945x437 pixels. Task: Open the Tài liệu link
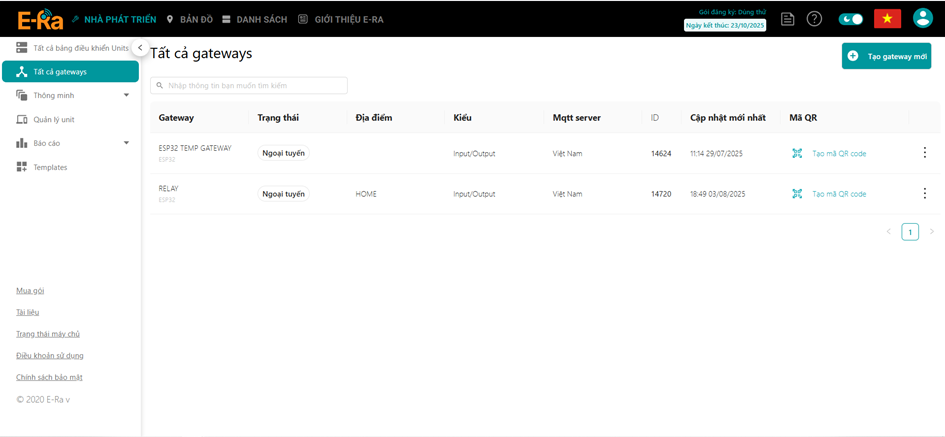pyautogui.click(x=28, y=312)
